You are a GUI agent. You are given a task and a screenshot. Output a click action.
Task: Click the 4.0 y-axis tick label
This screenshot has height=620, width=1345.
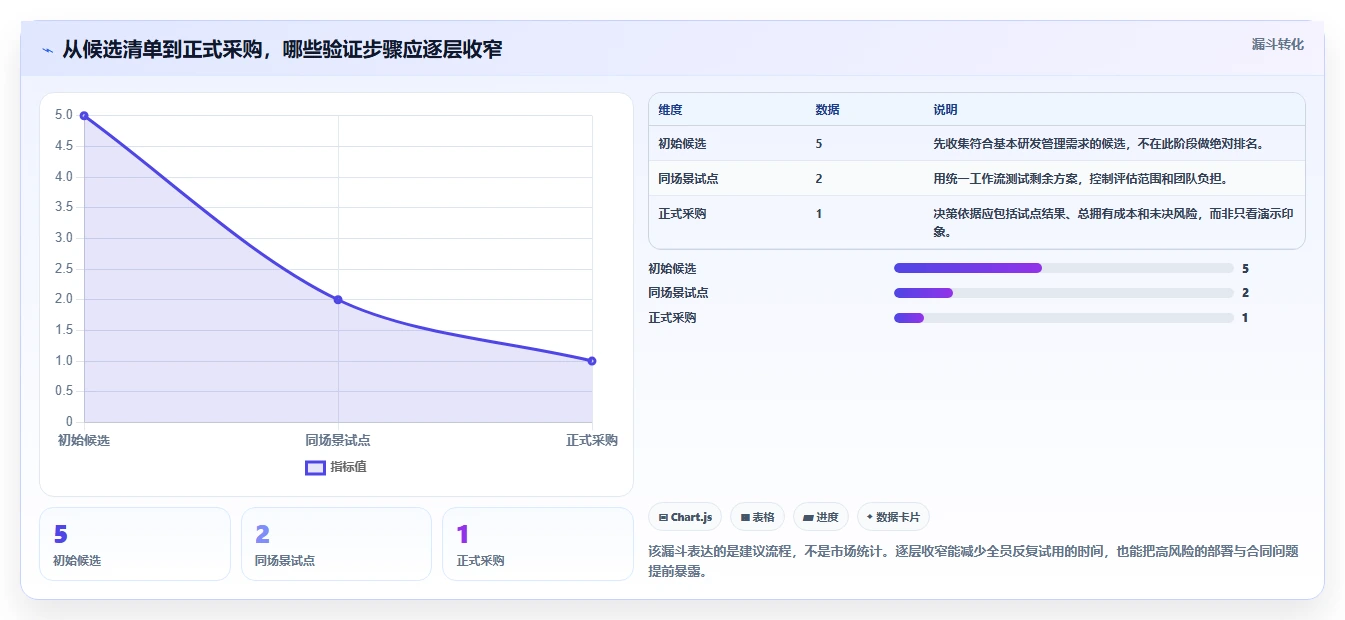coord(64,177)
